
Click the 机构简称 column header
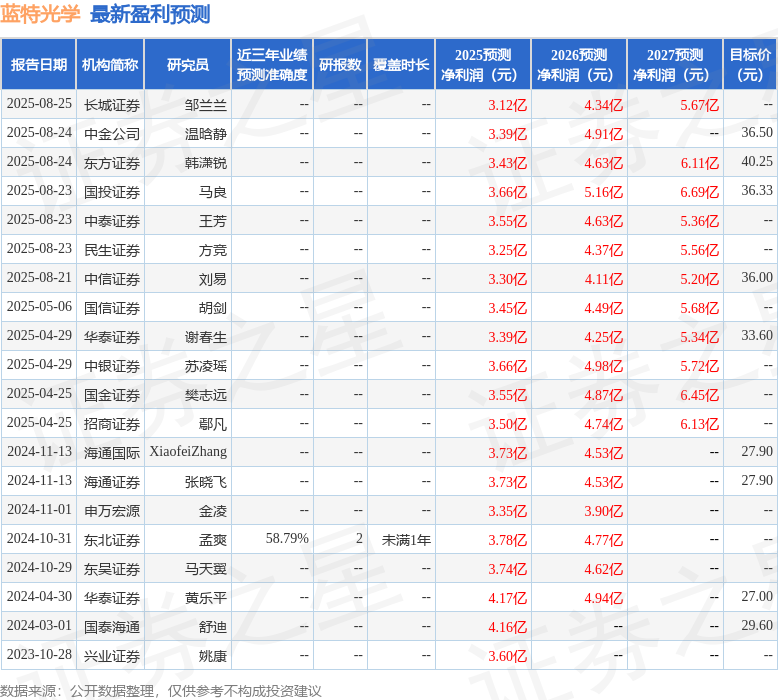pyautogui.click(x=110, y=64)
